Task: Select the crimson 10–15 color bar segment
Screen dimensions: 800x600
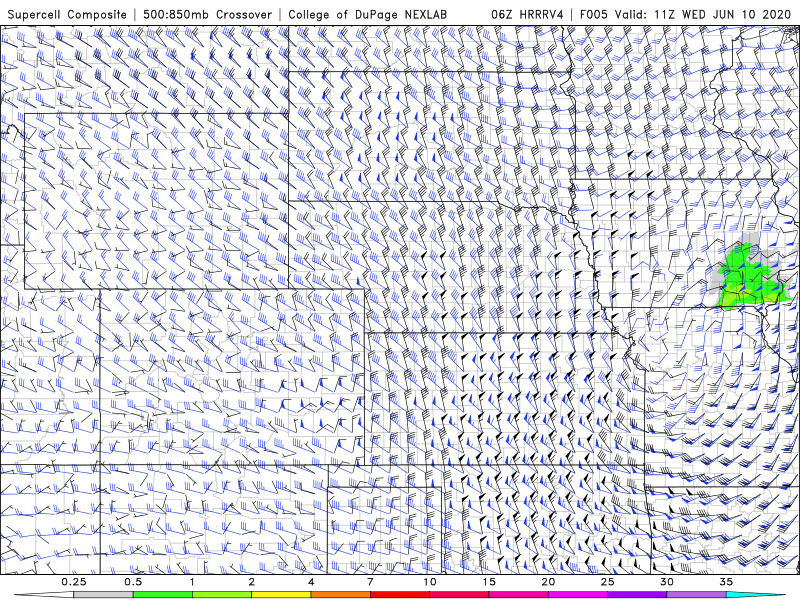Action: point(459,595)
